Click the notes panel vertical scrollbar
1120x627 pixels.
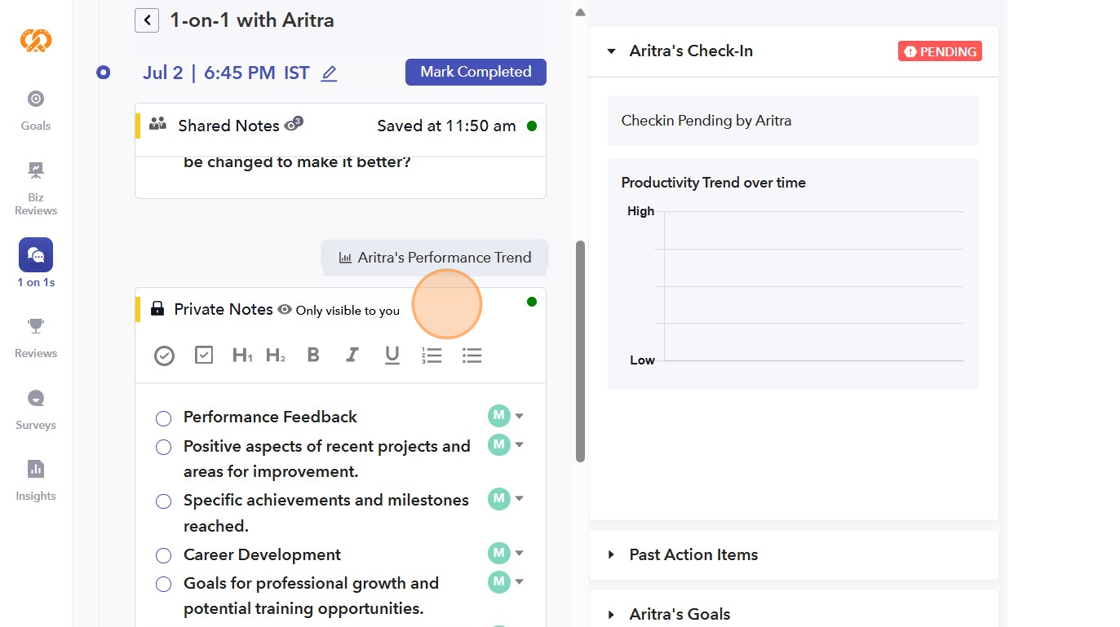click(x=580, y=350)
